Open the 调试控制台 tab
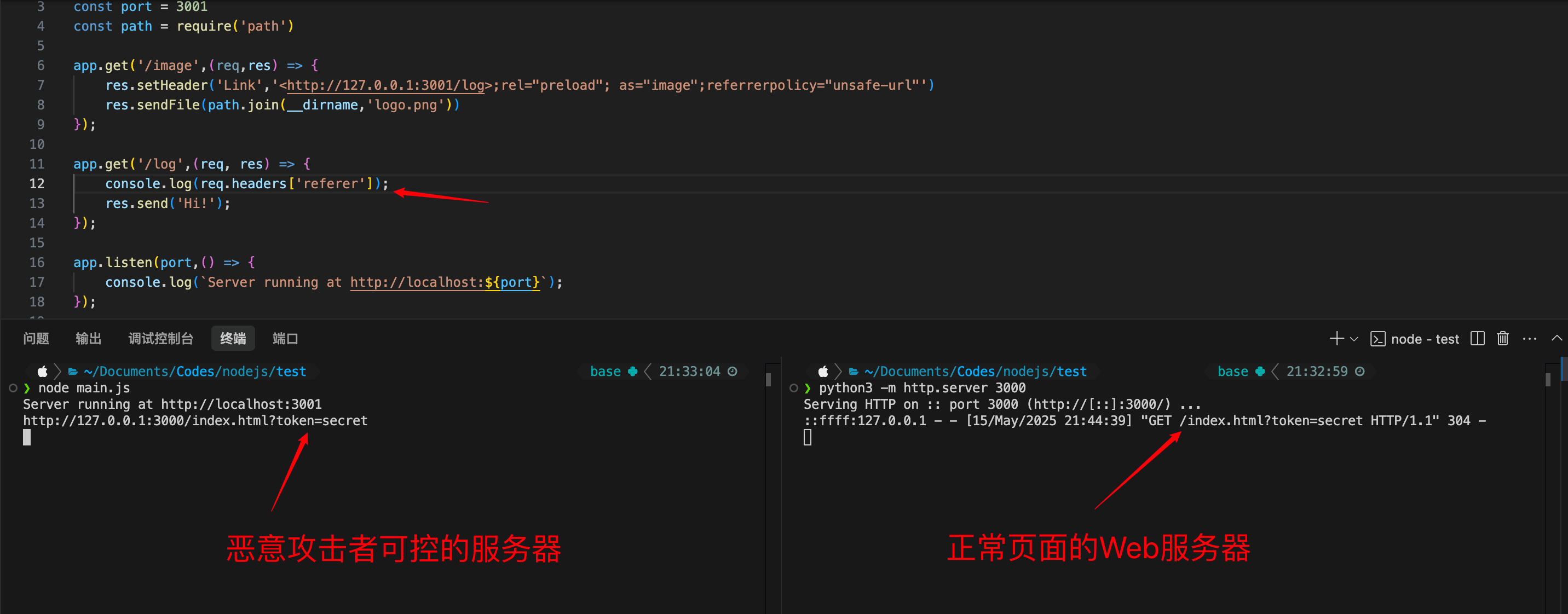This screenshot has width=1568, height=614. pyautogui.click(x=161, y=339)
